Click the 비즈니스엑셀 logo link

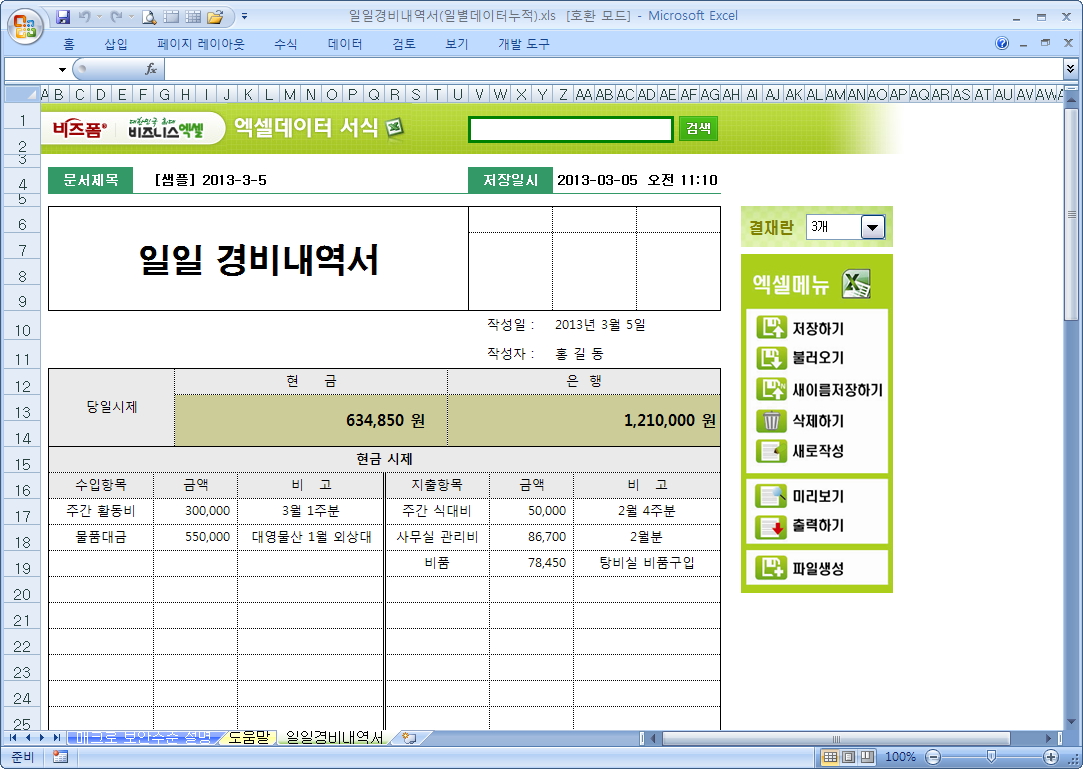click(166, 129)
